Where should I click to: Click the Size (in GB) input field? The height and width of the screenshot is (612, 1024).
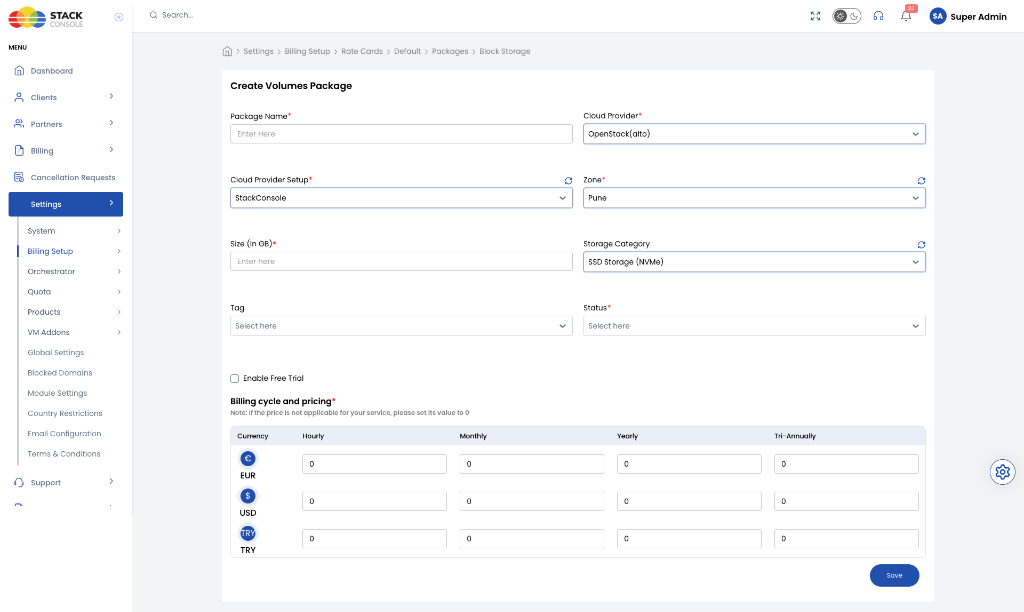[401, 261]
